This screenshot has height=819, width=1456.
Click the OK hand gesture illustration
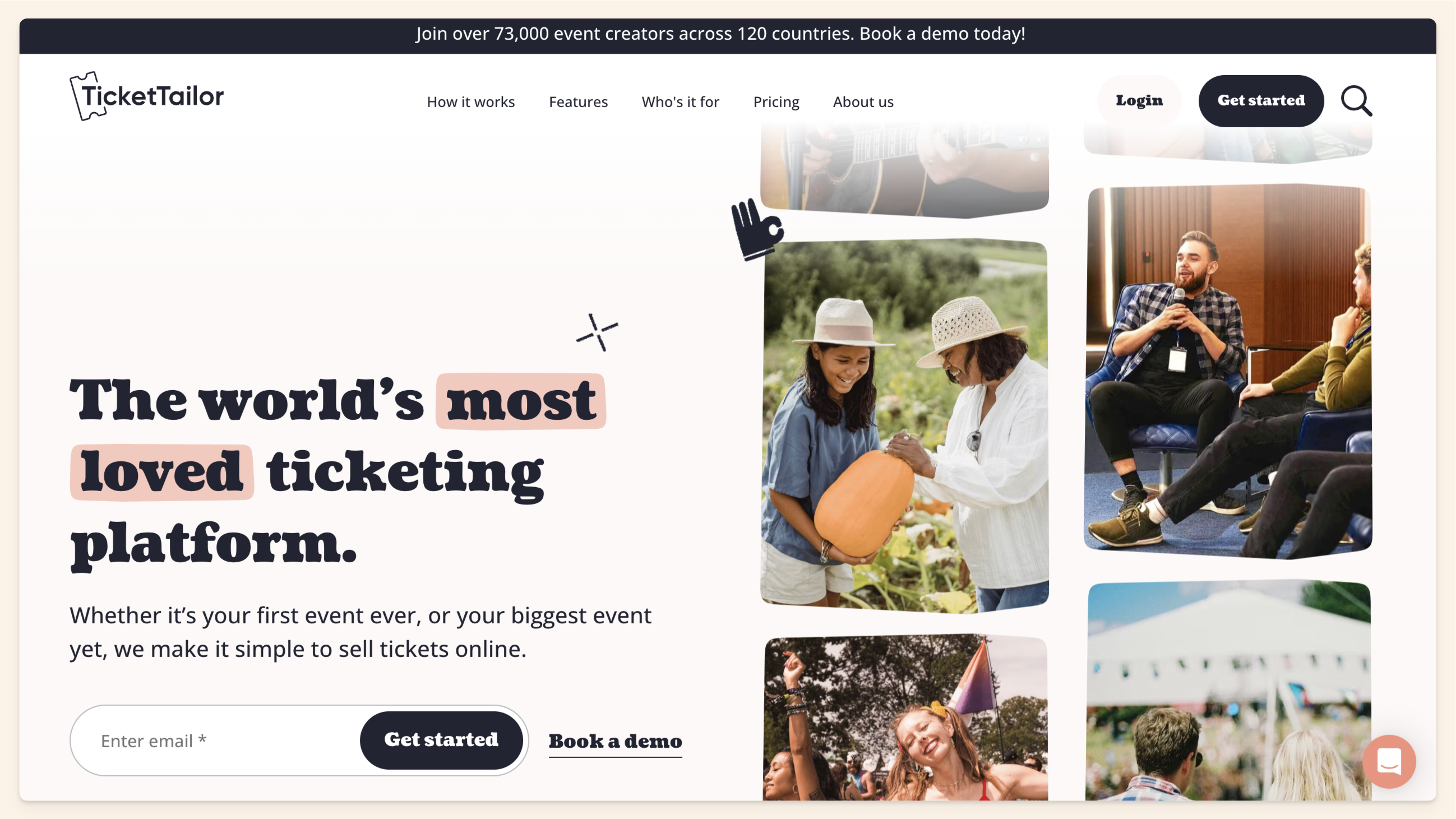[x=757, y=229]
